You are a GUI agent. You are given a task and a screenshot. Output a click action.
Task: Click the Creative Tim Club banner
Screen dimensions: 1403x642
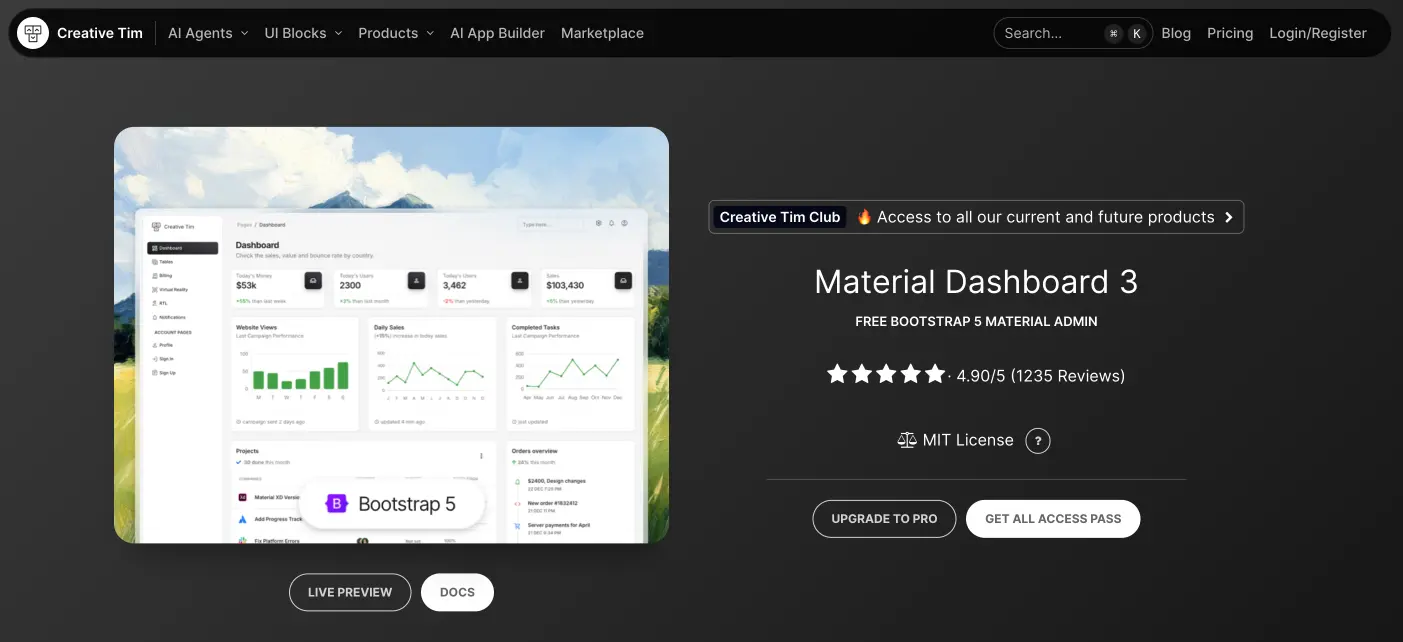pos(976,217)
